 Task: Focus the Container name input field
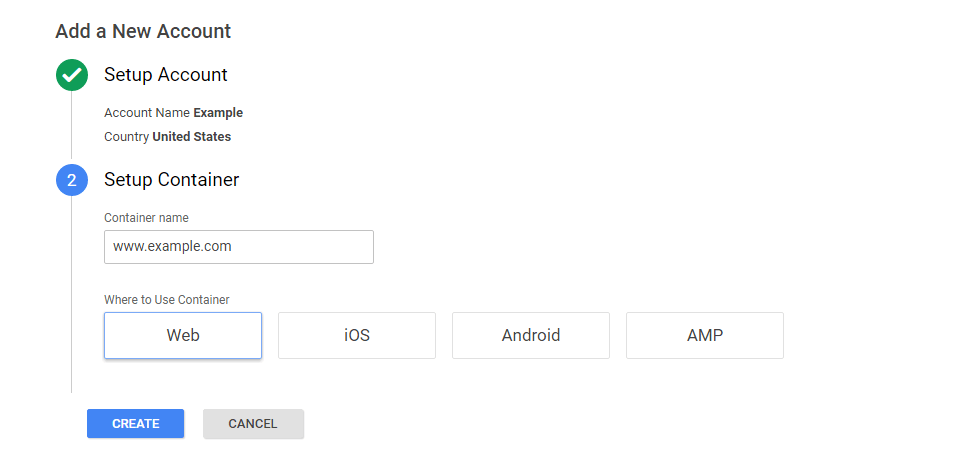click(x=239, y=247)
